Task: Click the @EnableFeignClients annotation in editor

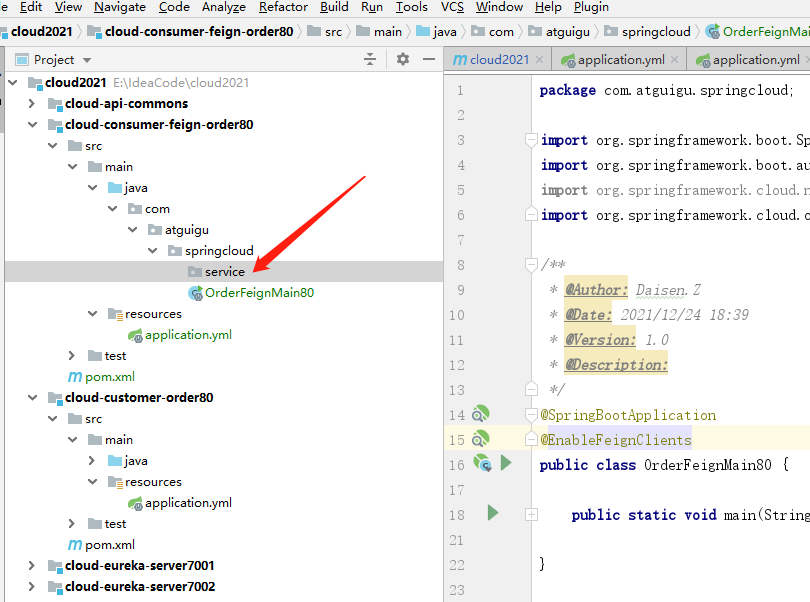Action: point(616,440)
